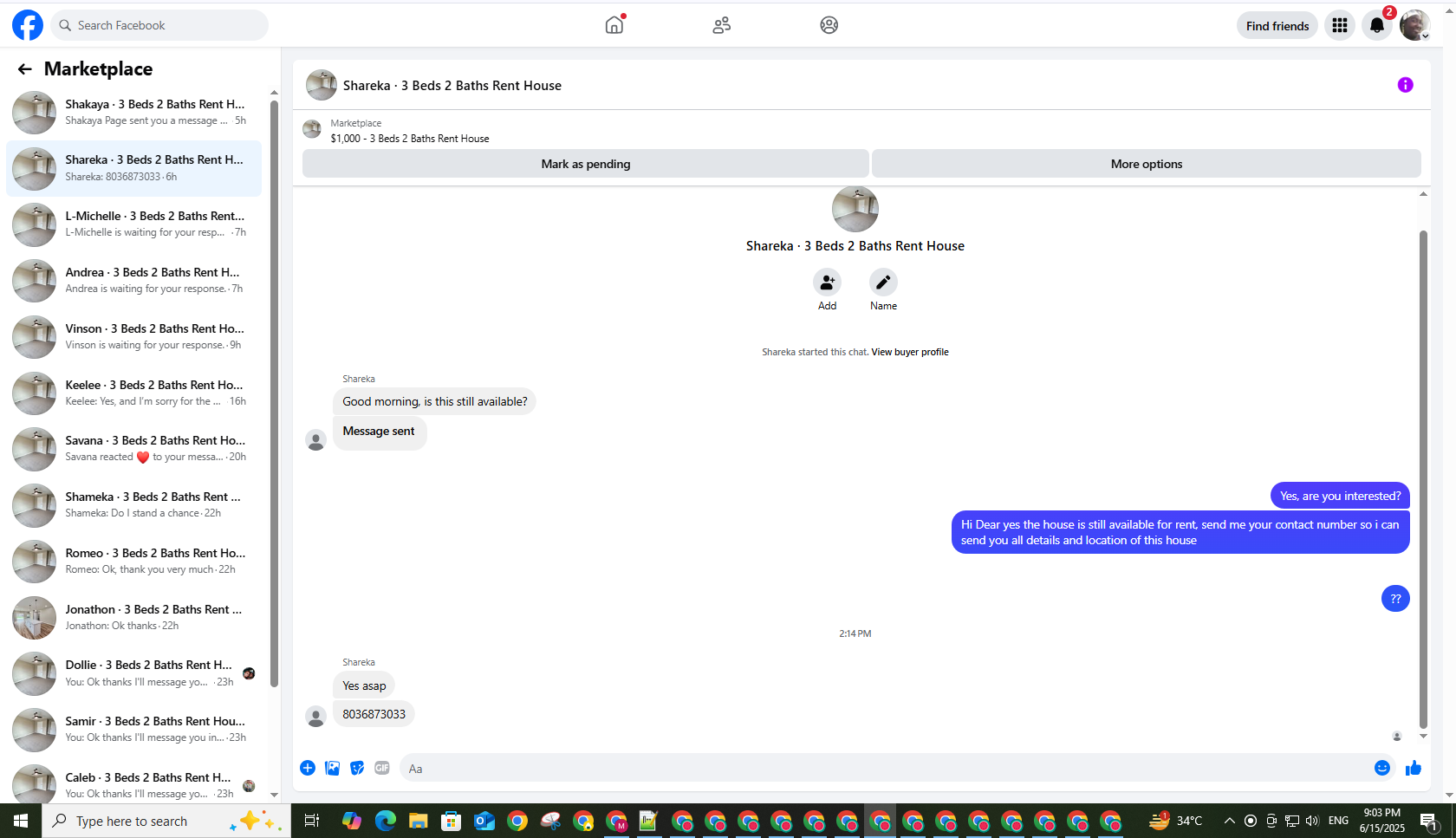Open the Keelee conversation
This screenshot has width=1456, height=838.
pyautogui.click(x=134, y=393)
